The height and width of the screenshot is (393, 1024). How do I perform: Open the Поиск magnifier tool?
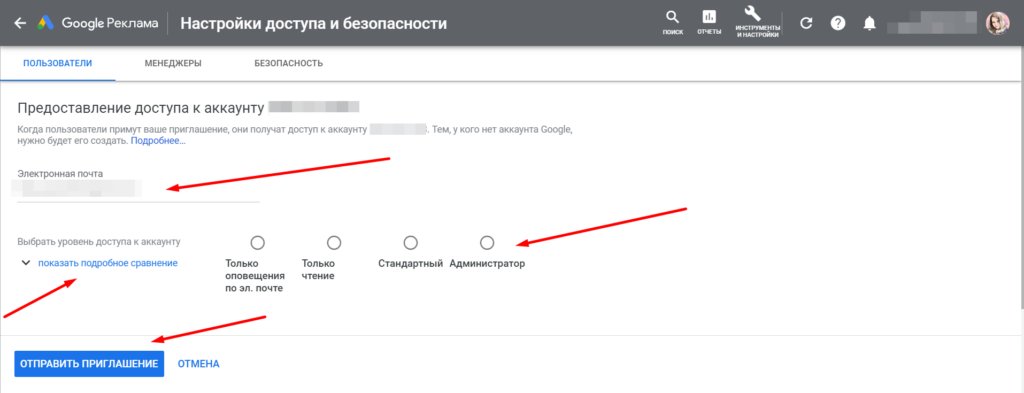672,22
